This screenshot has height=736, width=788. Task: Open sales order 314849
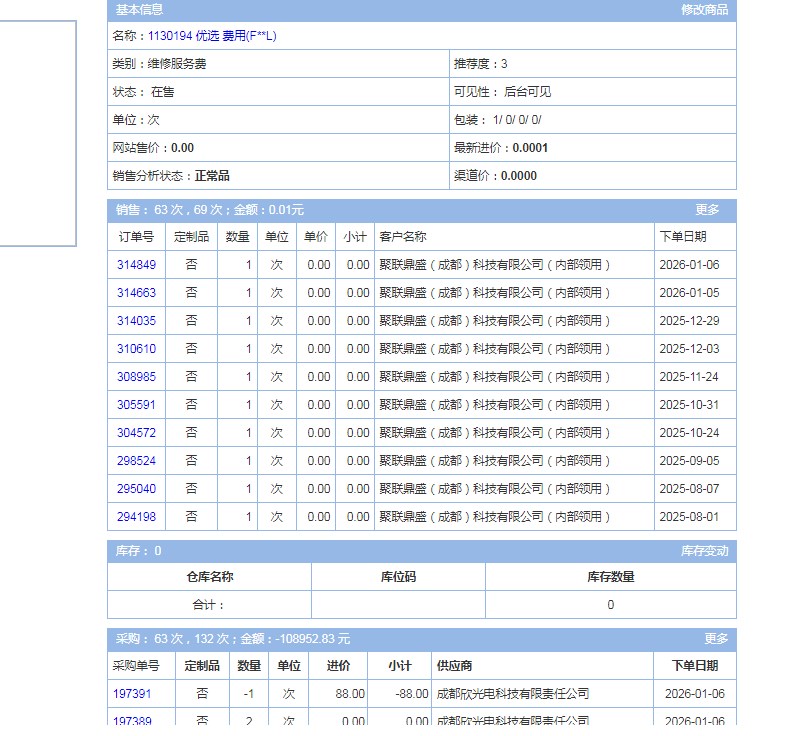pyautogui.click(x=136, y=265)
